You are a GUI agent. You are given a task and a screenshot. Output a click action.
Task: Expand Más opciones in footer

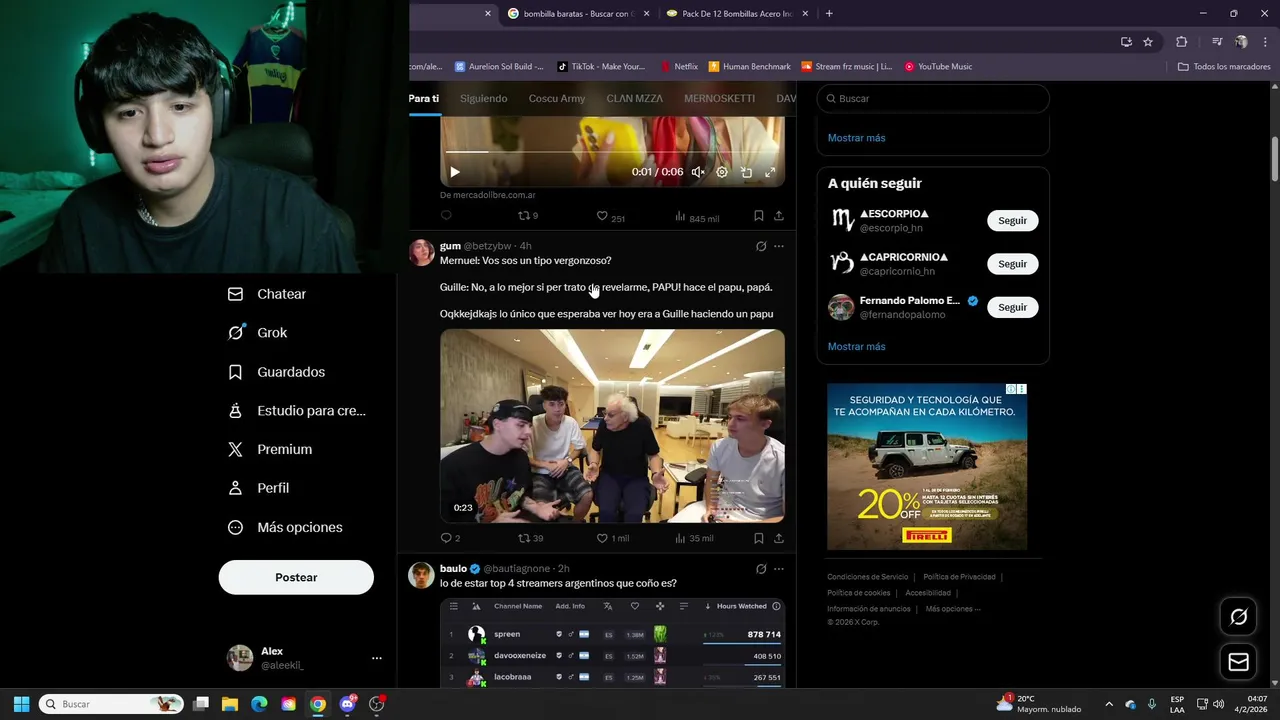coord(952,609)
